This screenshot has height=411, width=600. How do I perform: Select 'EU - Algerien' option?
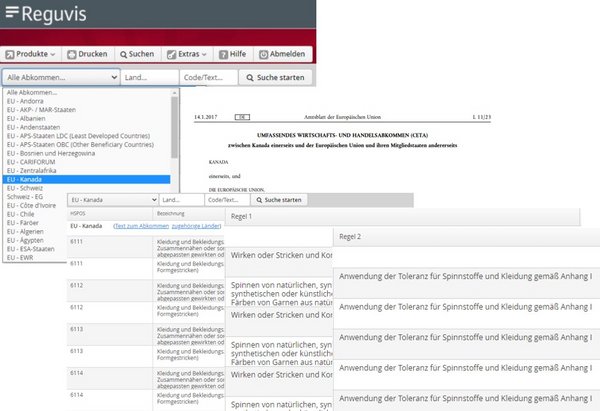25,232
